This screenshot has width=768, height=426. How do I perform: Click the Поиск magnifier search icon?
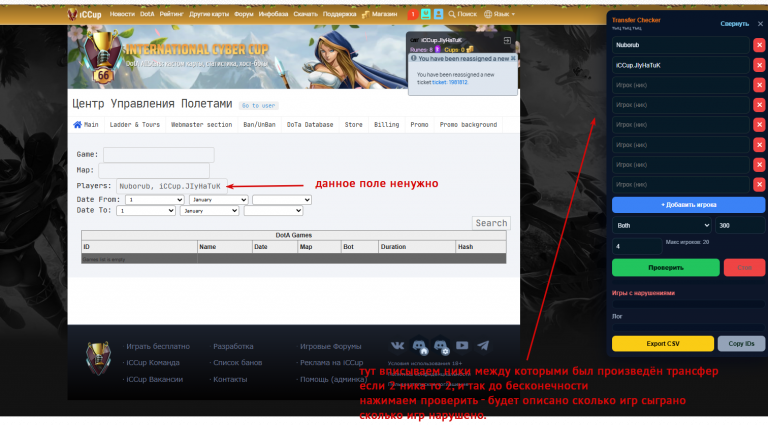coord(452,14)
